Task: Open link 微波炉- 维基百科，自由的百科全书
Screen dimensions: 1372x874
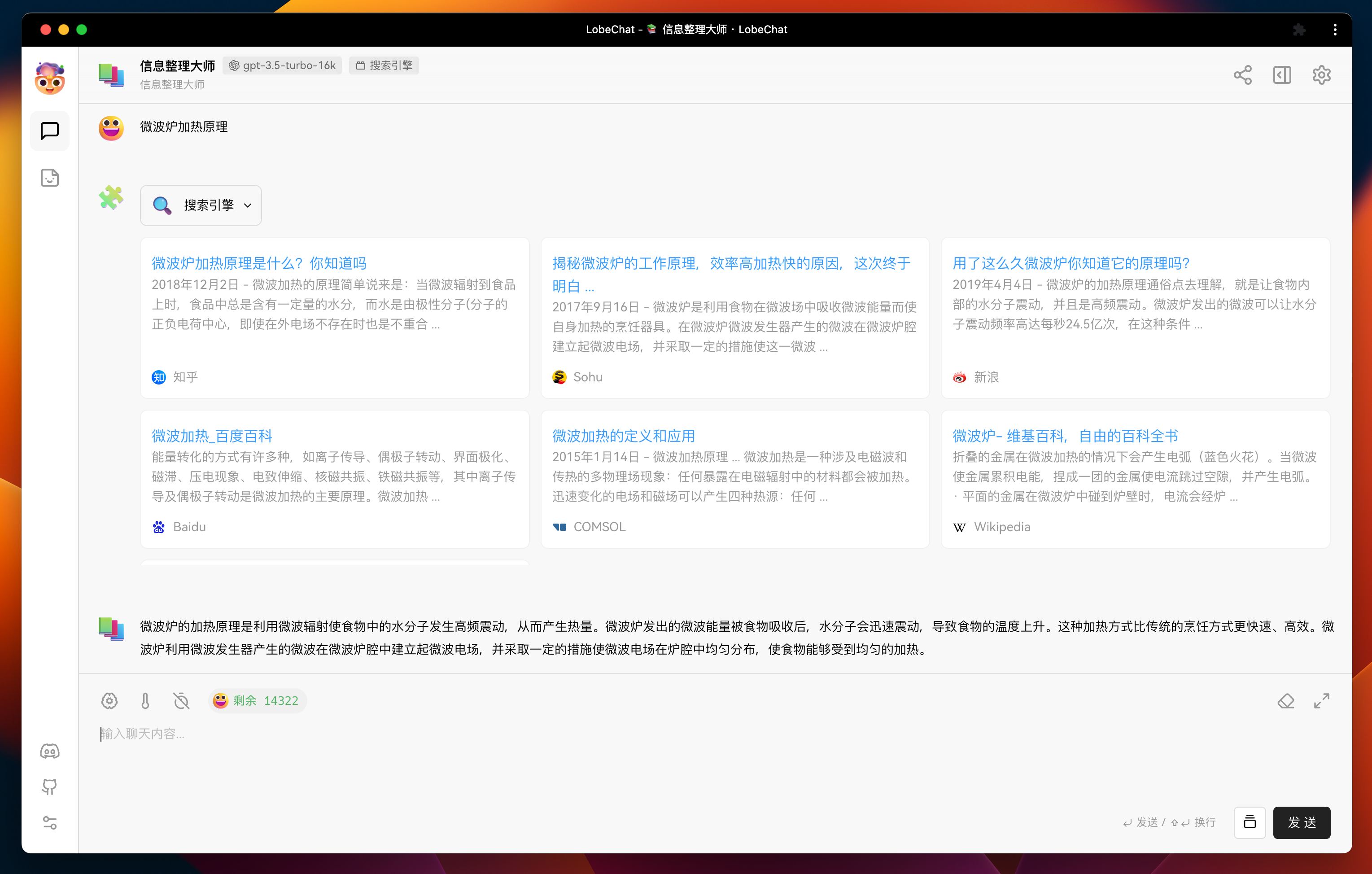Action: [x=1066, y=436]
